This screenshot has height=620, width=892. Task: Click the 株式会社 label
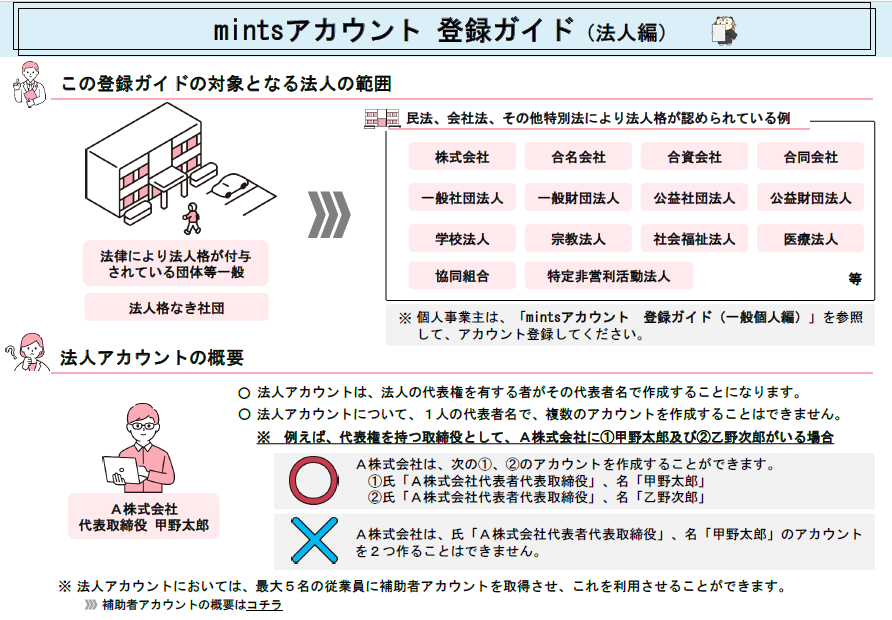coord(462,156)
